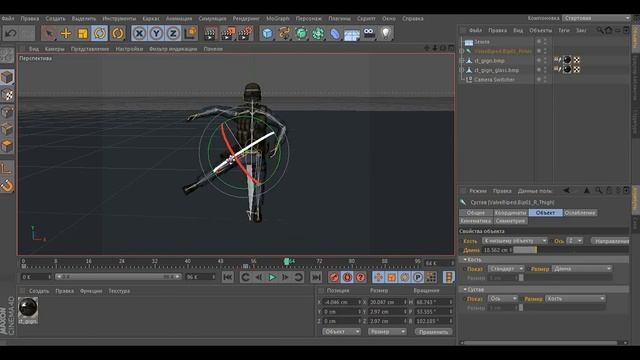The height and width of the screenshot is (360, 640).
Task: Switch to the Кинематика tab
Action: click(476, 221)
